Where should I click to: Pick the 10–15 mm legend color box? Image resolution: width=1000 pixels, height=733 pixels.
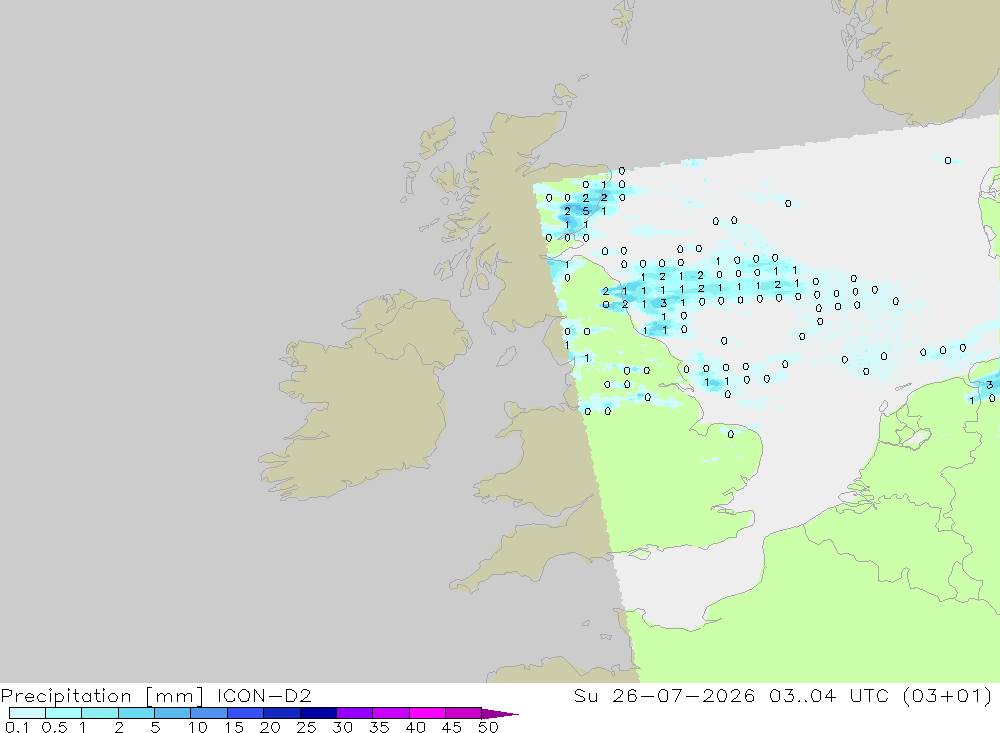tap(209, 713)
